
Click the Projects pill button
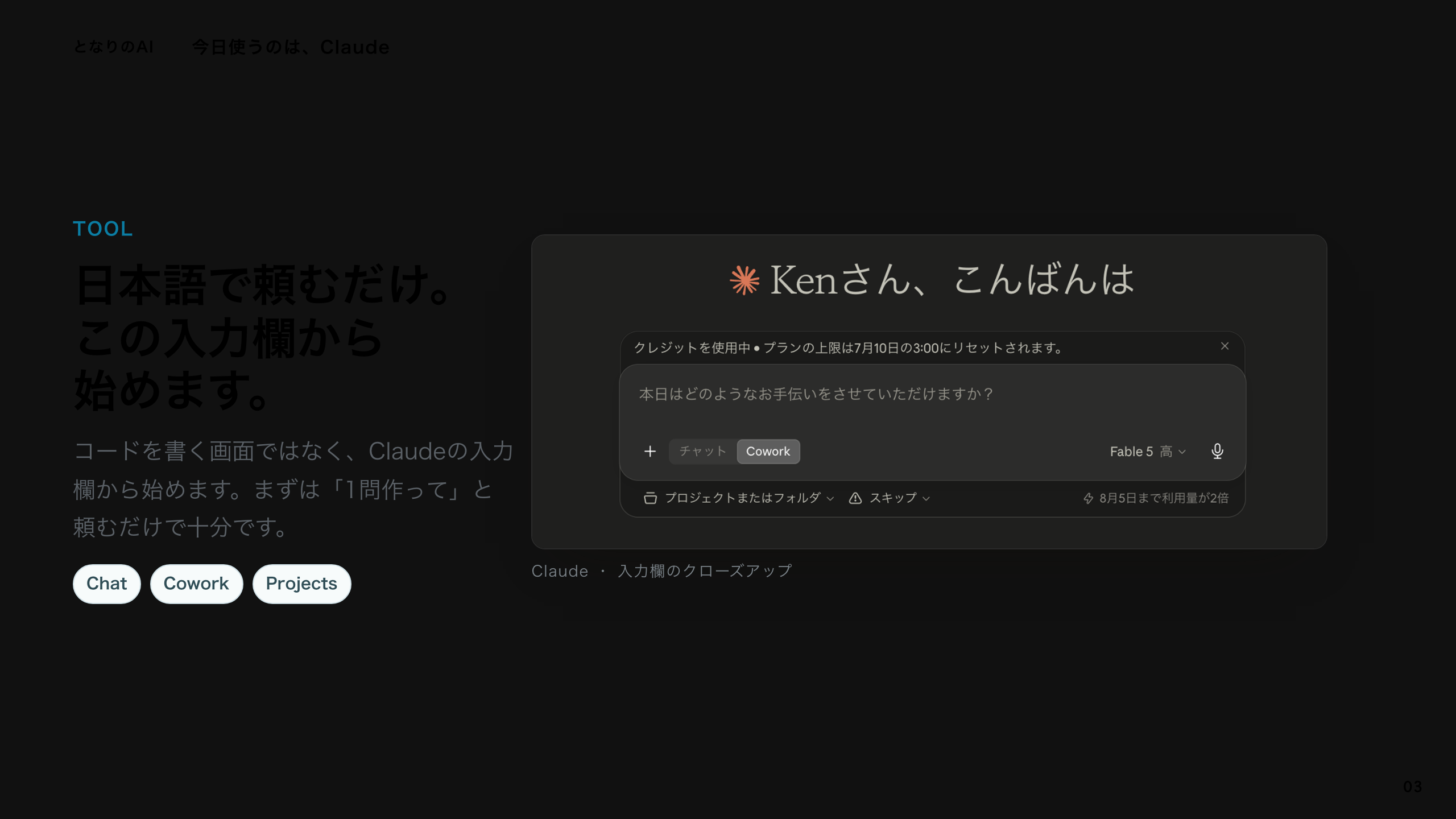(301, 584)
